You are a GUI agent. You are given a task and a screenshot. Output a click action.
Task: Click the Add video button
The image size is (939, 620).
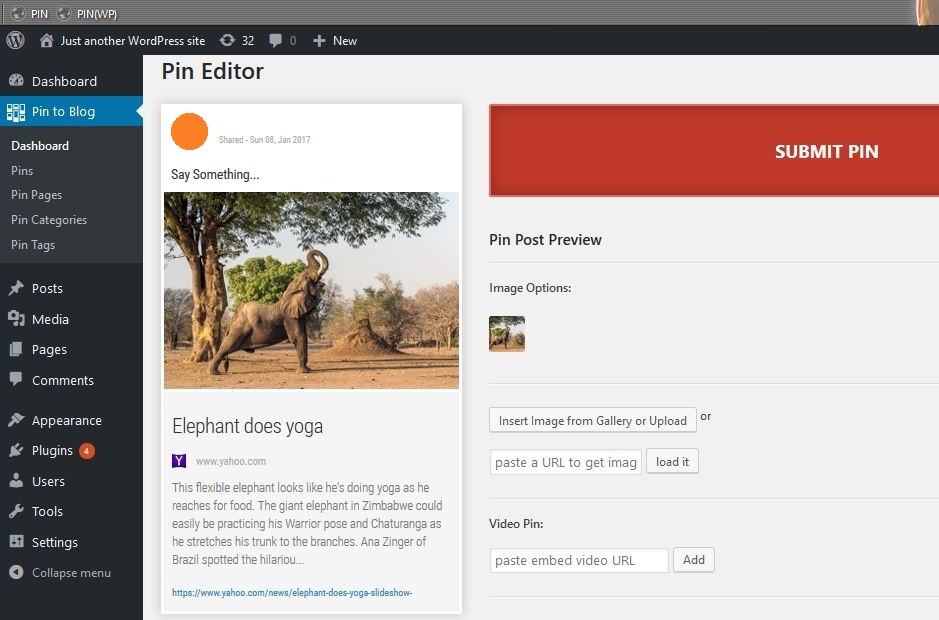(693, 559)
